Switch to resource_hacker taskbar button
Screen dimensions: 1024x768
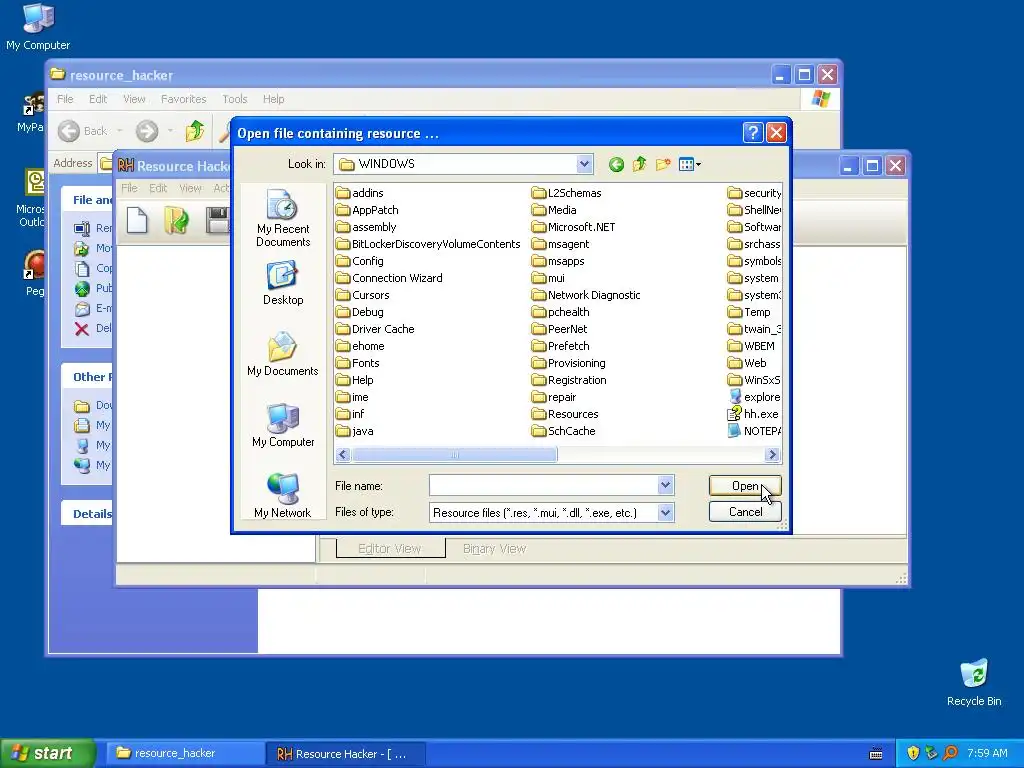pyautogui.click(x=183, y=754)
